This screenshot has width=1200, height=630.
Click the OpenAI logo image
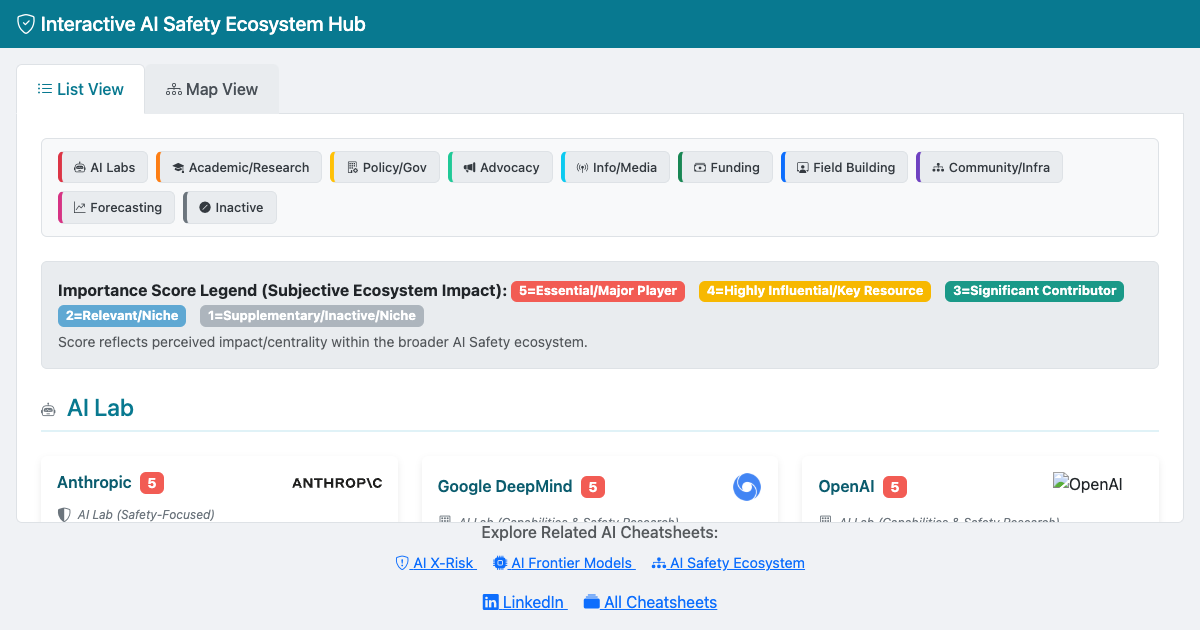tap(1088, 484)
